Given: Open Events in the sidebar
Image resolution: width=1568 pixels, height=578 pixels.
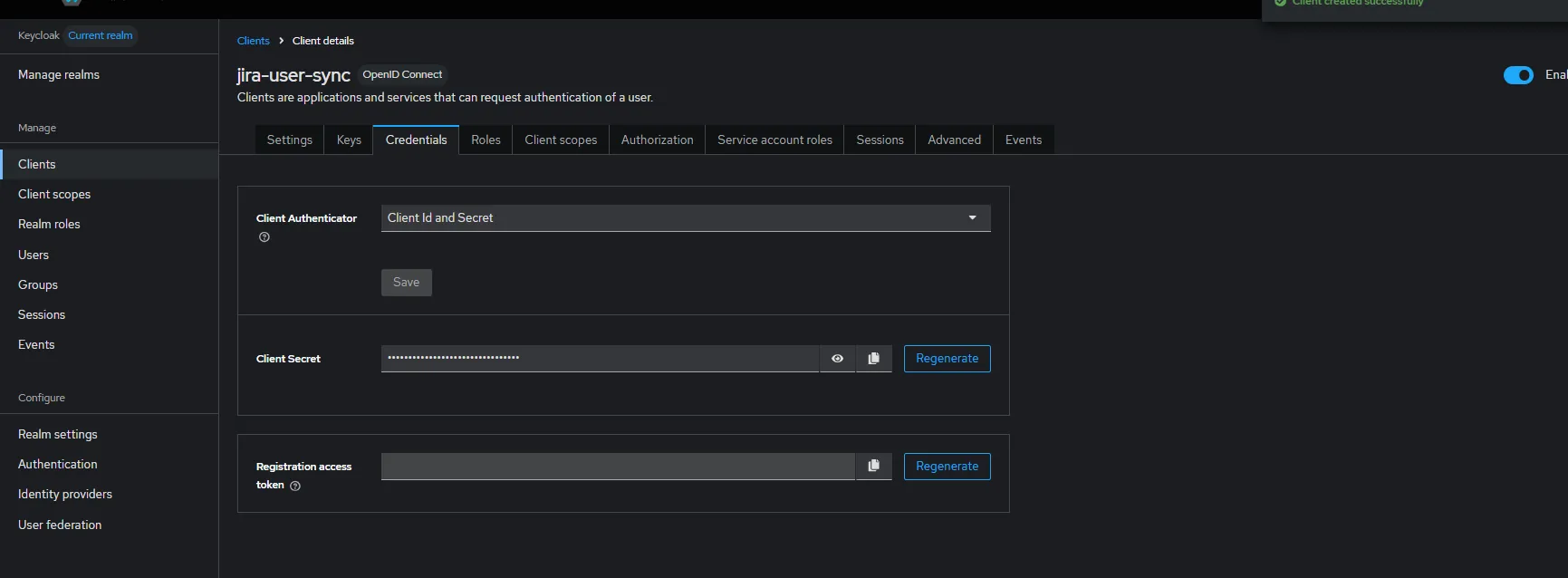Looking at the screenshot, I should coord(109,344).
